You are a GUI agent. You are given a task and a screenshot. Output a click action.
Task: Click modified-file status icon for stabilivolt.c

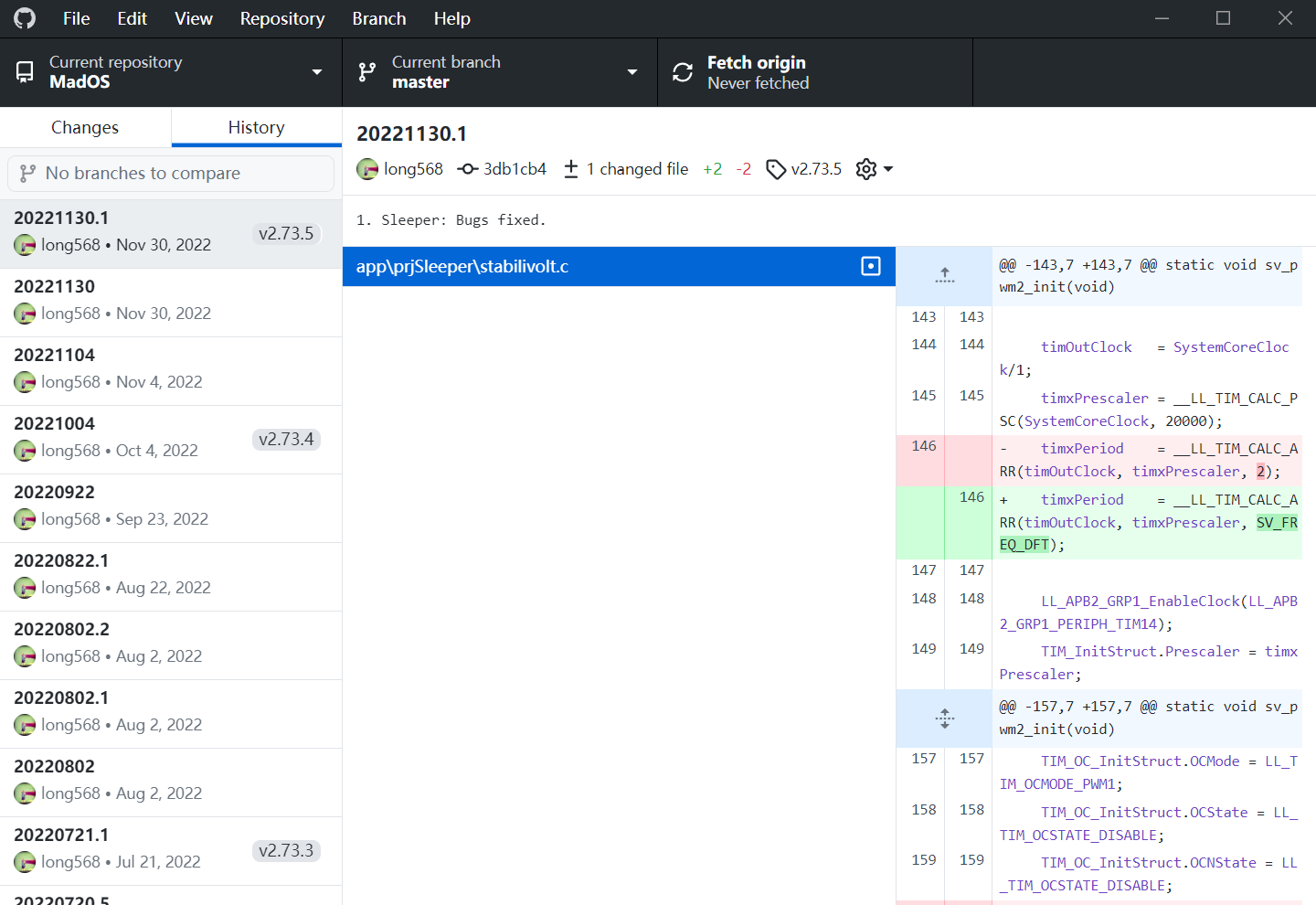tap(871, 266)
